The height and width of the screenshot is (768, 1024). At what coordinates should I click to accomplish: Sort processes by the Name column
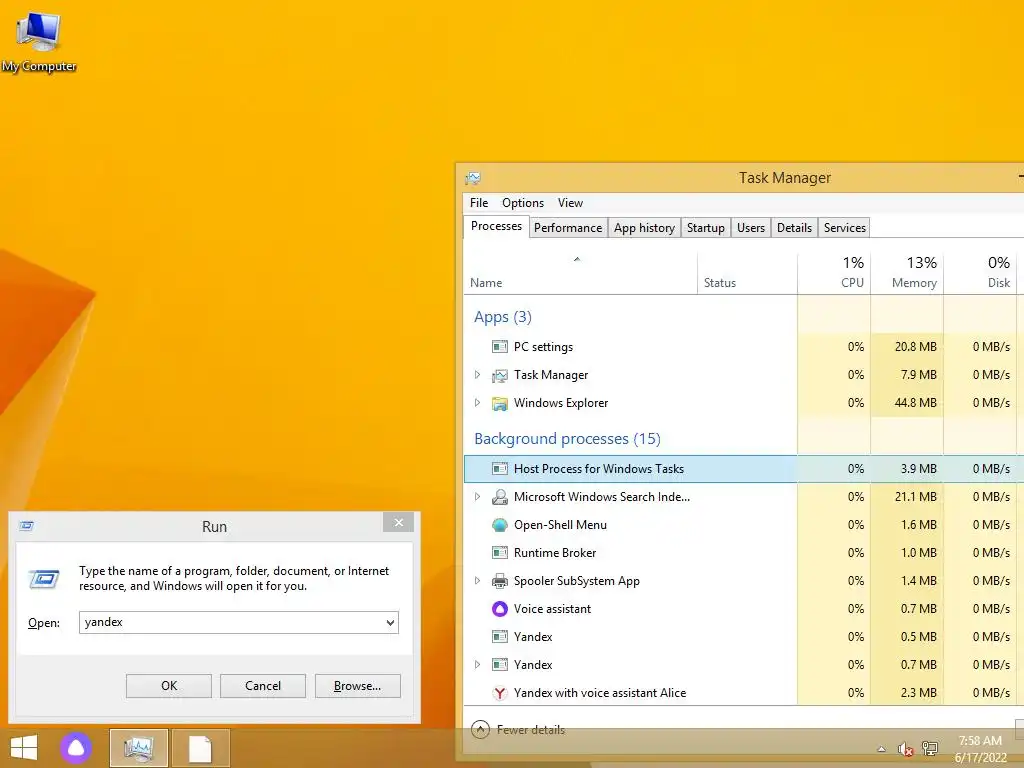(580, 274)
